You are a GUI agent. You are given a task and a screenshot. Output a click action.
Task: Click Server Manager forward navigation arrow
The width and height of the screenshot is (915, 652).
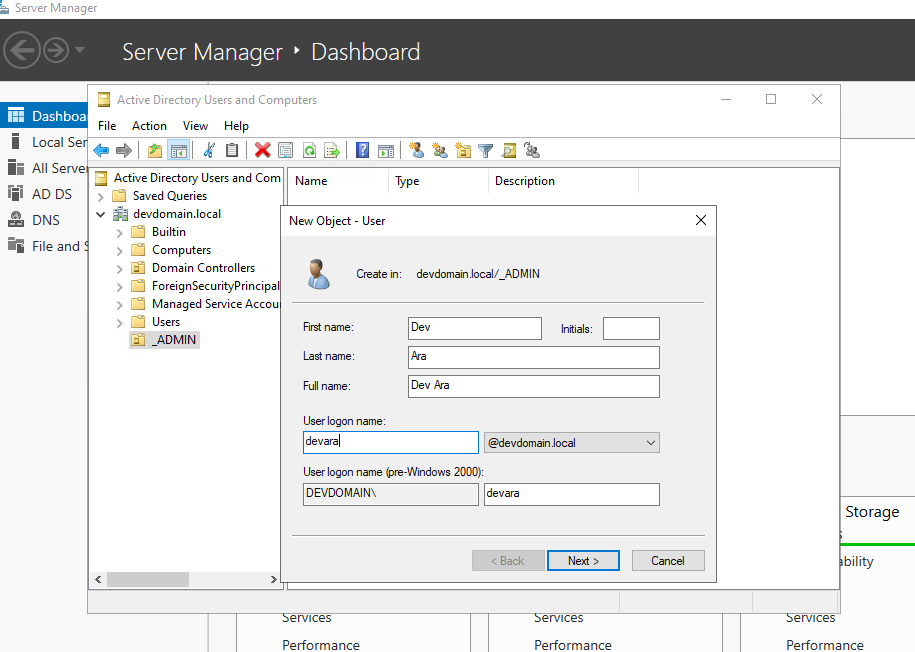[x=57, y=50]
